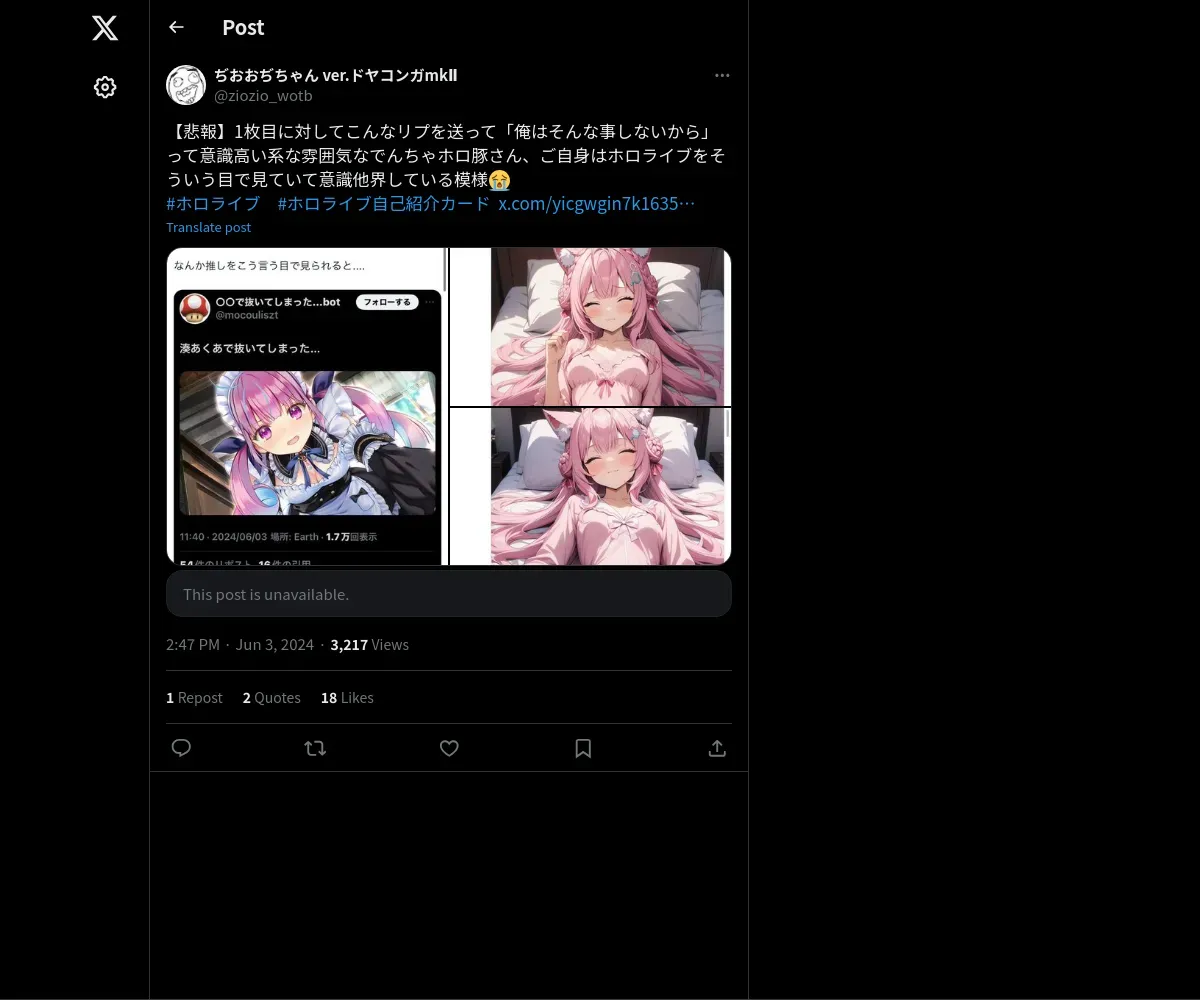Open author's profile avatar
The image size is (1200, 1000).
coord(186,85)
